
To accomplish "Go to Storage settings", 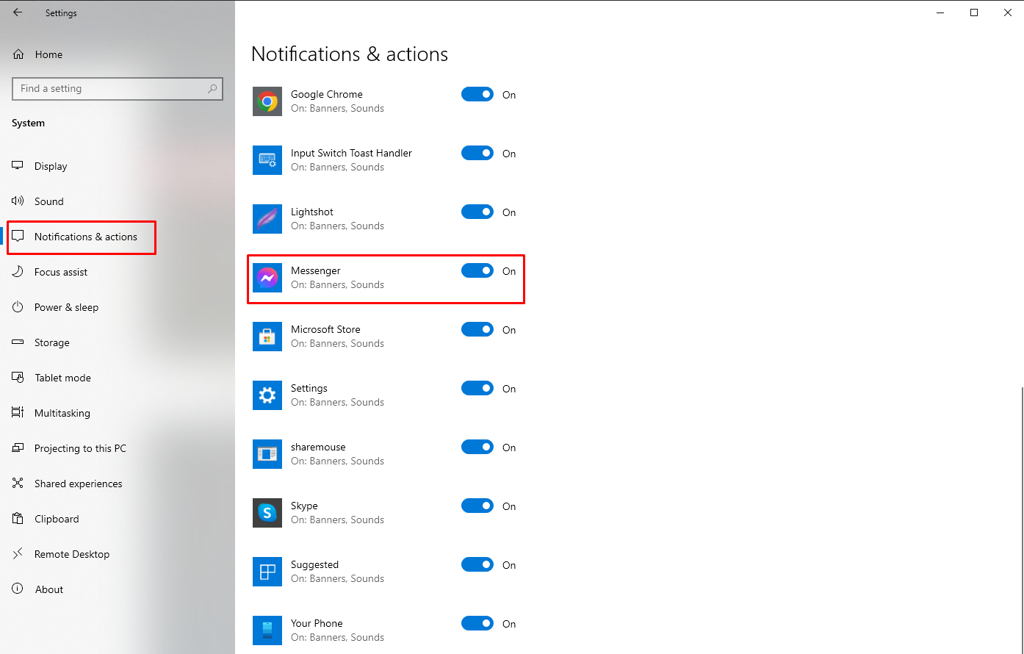I will 118,342.
